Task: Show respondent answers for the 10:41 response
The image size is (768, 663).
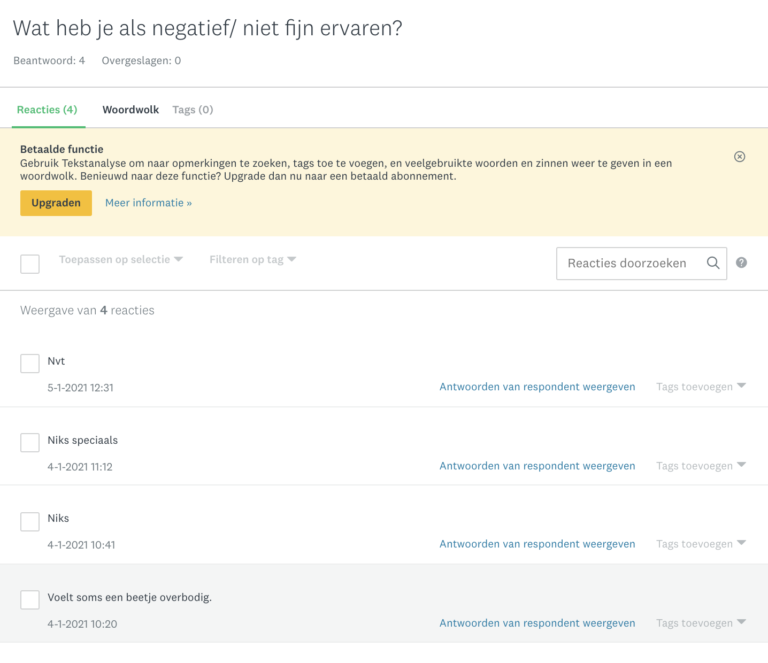Action: click(x=537, y=544)
